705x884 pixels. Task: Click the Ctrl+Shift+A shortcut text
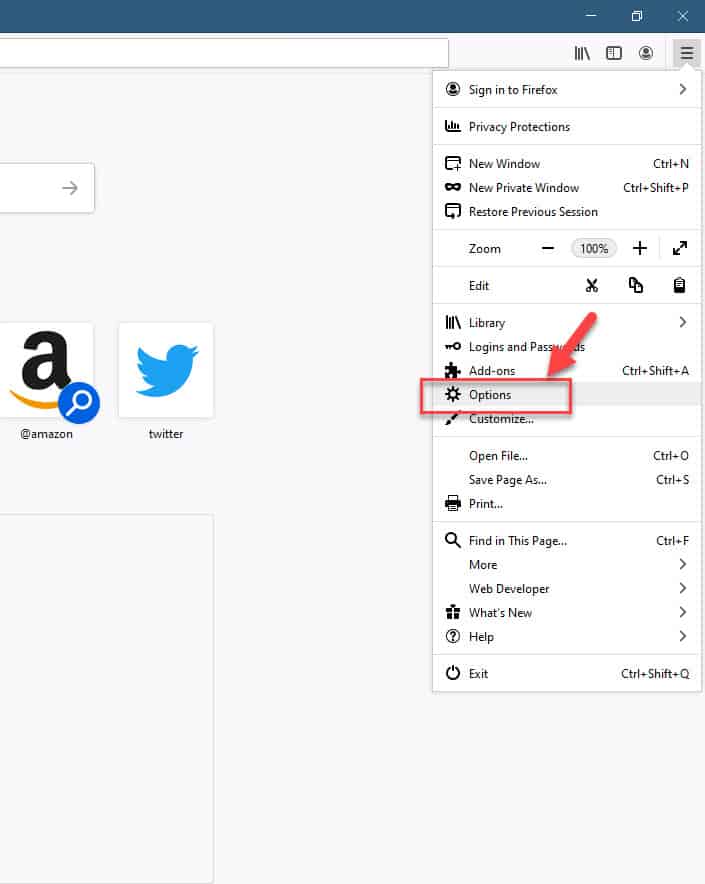(655, 370)
